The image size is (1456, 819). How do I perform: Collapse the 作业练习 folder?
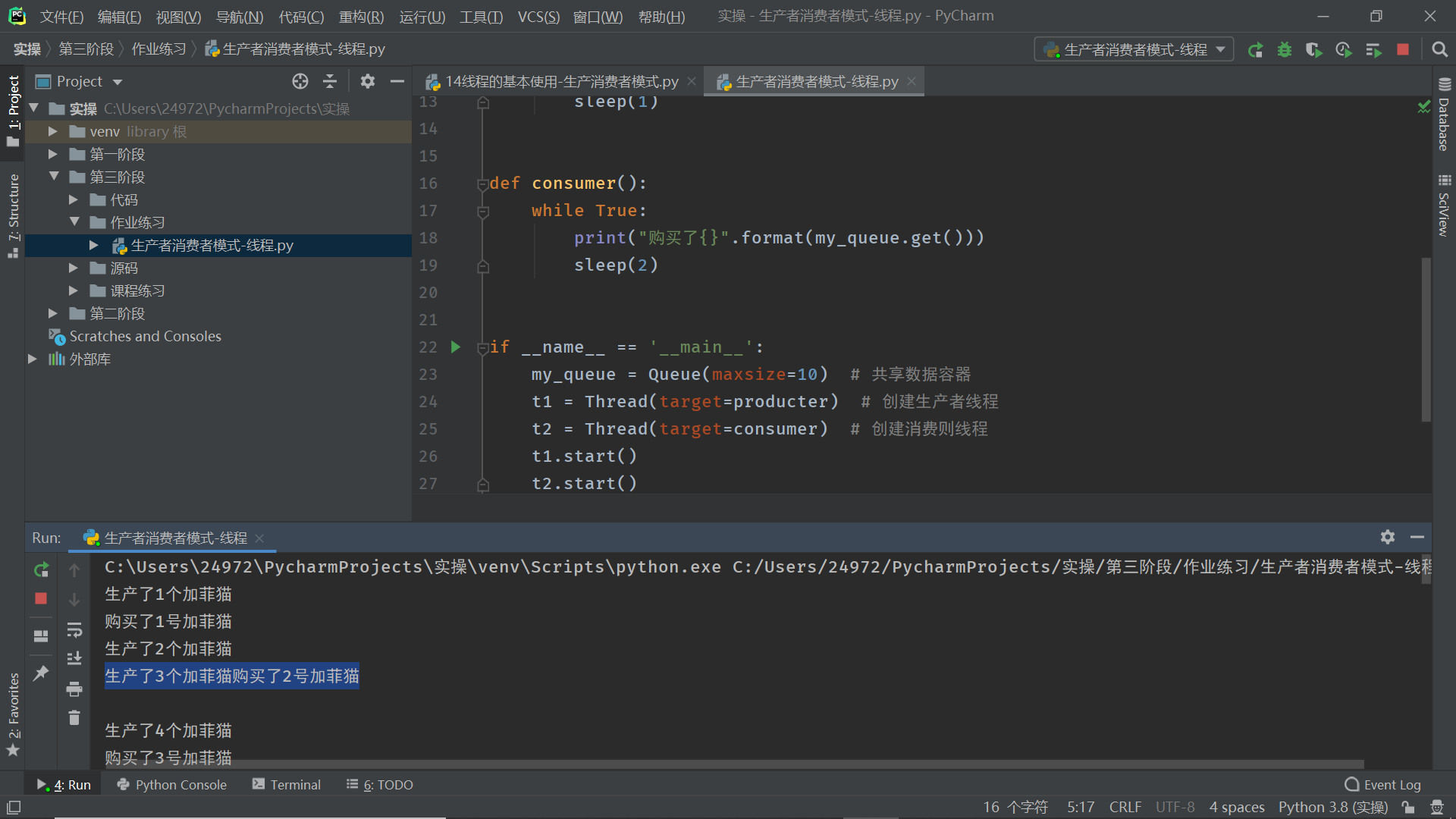pyautogui.click(x=74, y=222)
